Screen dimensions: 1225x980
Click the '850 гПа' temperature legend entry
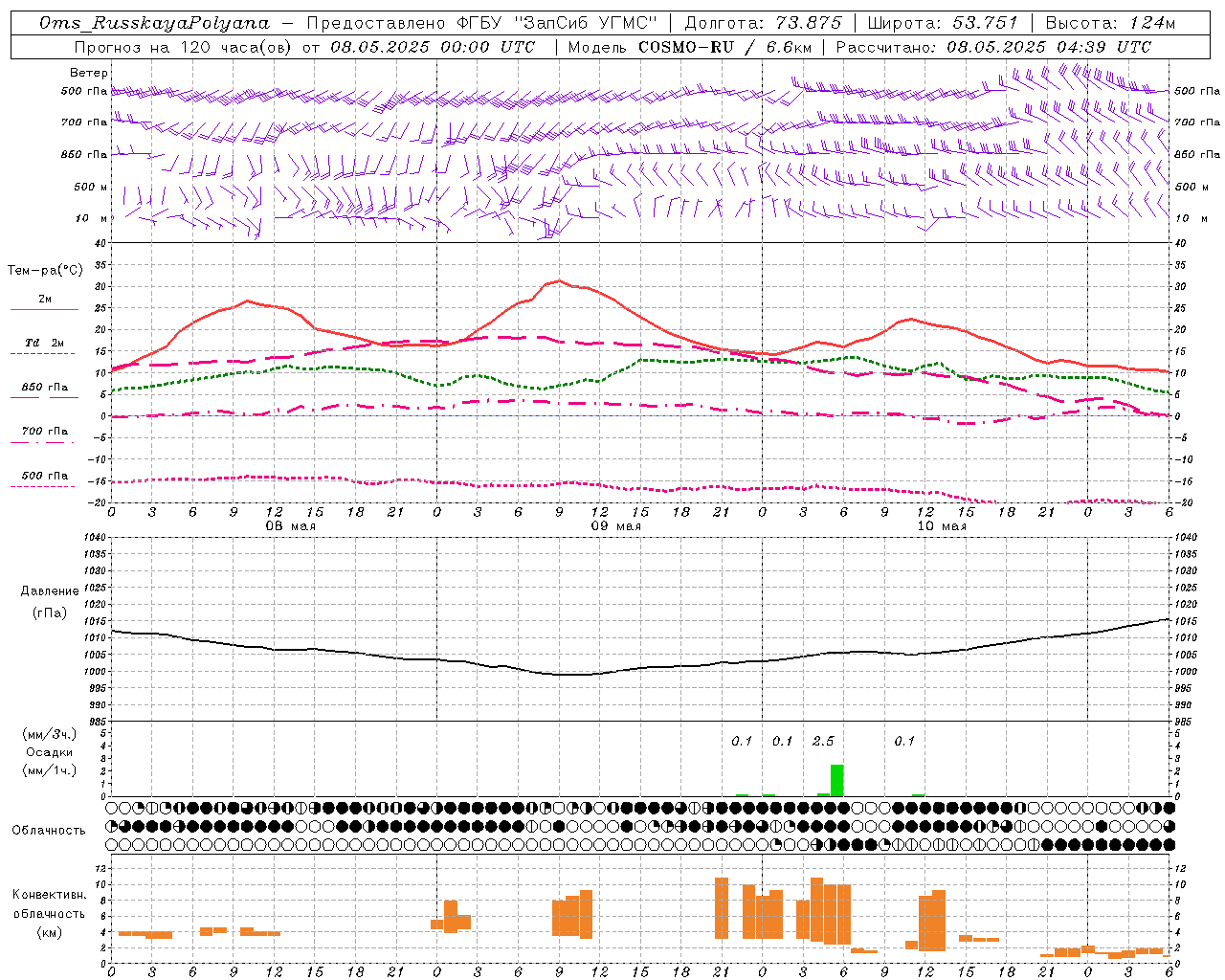click(x=44, y=388)
